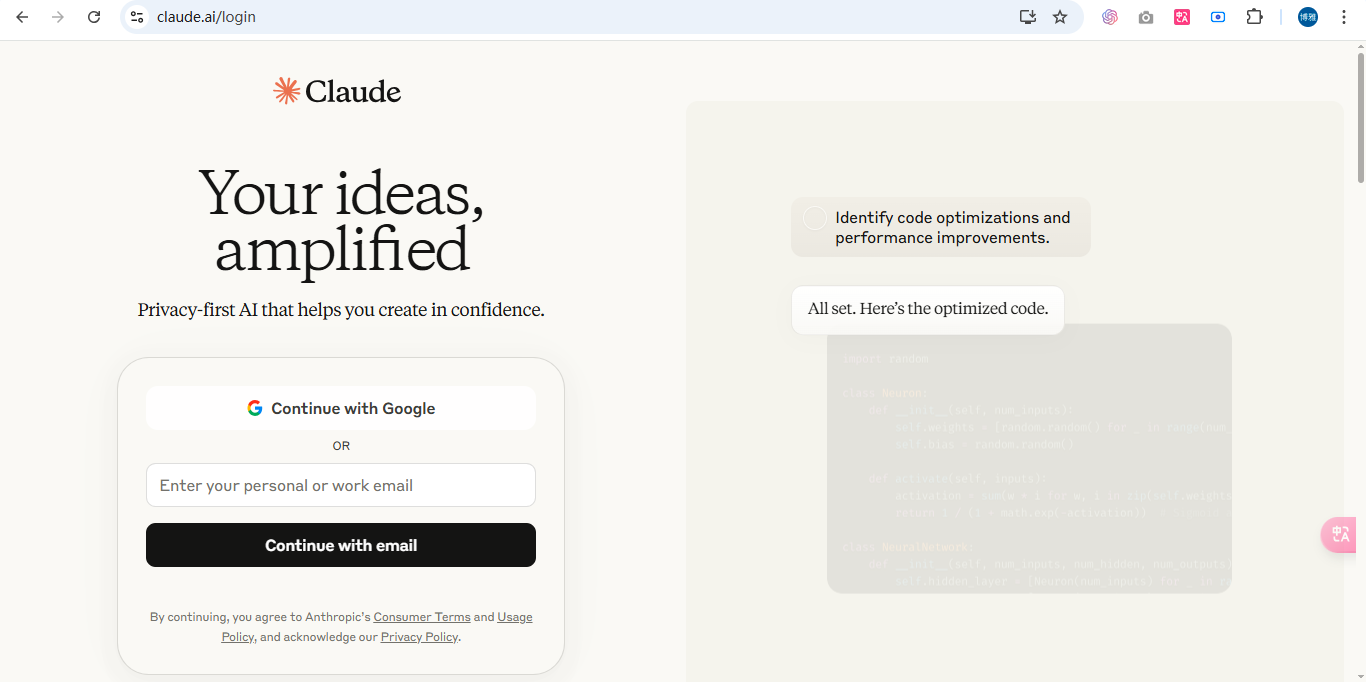Click the floating pink translate widget

[x=1341, y=535]
